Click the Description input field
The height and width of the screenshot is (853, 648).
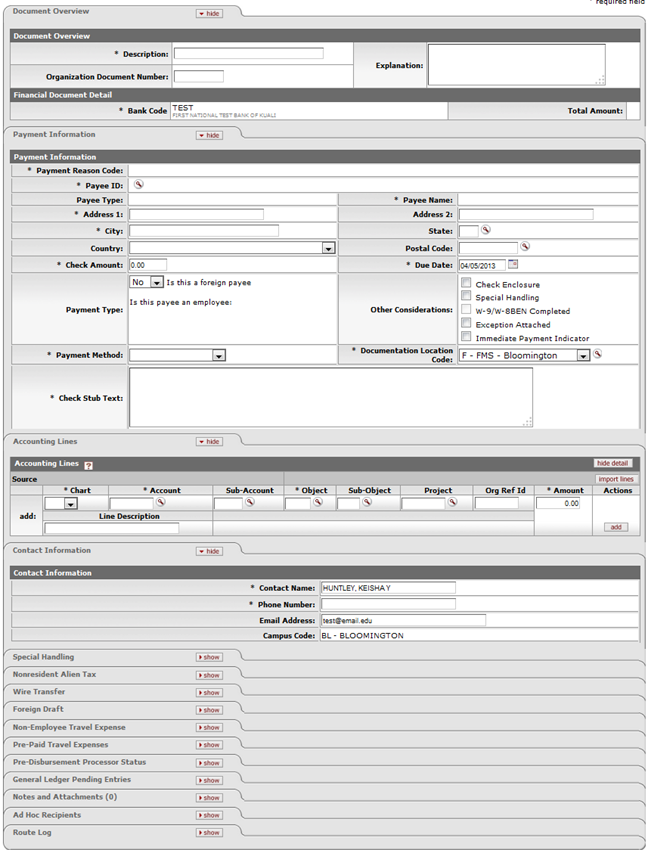pos(249,53)
